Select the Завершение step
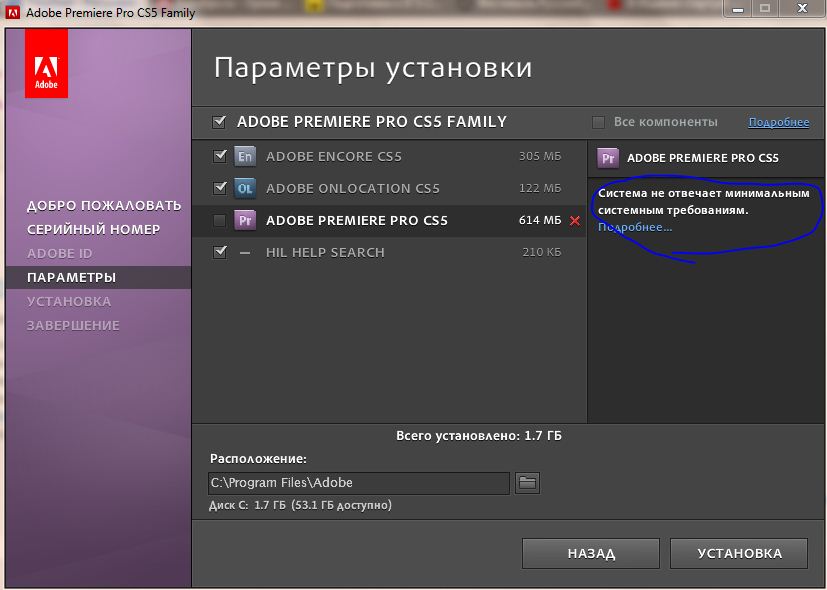 (73, 325)
